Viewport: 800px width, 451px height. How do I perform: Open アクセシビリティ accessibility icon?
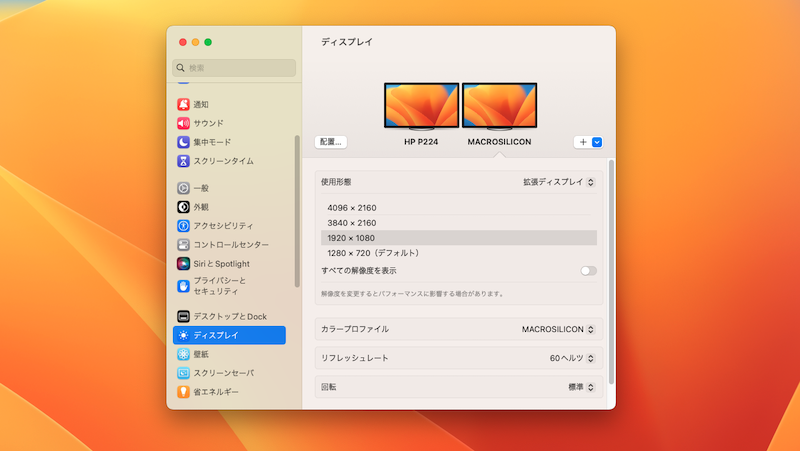pos(183,226)
